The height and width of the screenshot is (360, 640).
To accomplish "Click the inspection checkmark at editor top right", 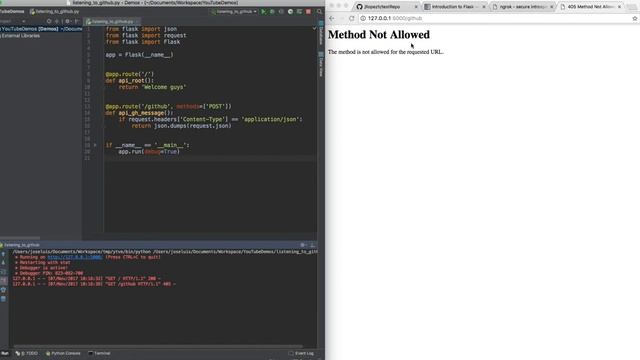I will 314,29.
